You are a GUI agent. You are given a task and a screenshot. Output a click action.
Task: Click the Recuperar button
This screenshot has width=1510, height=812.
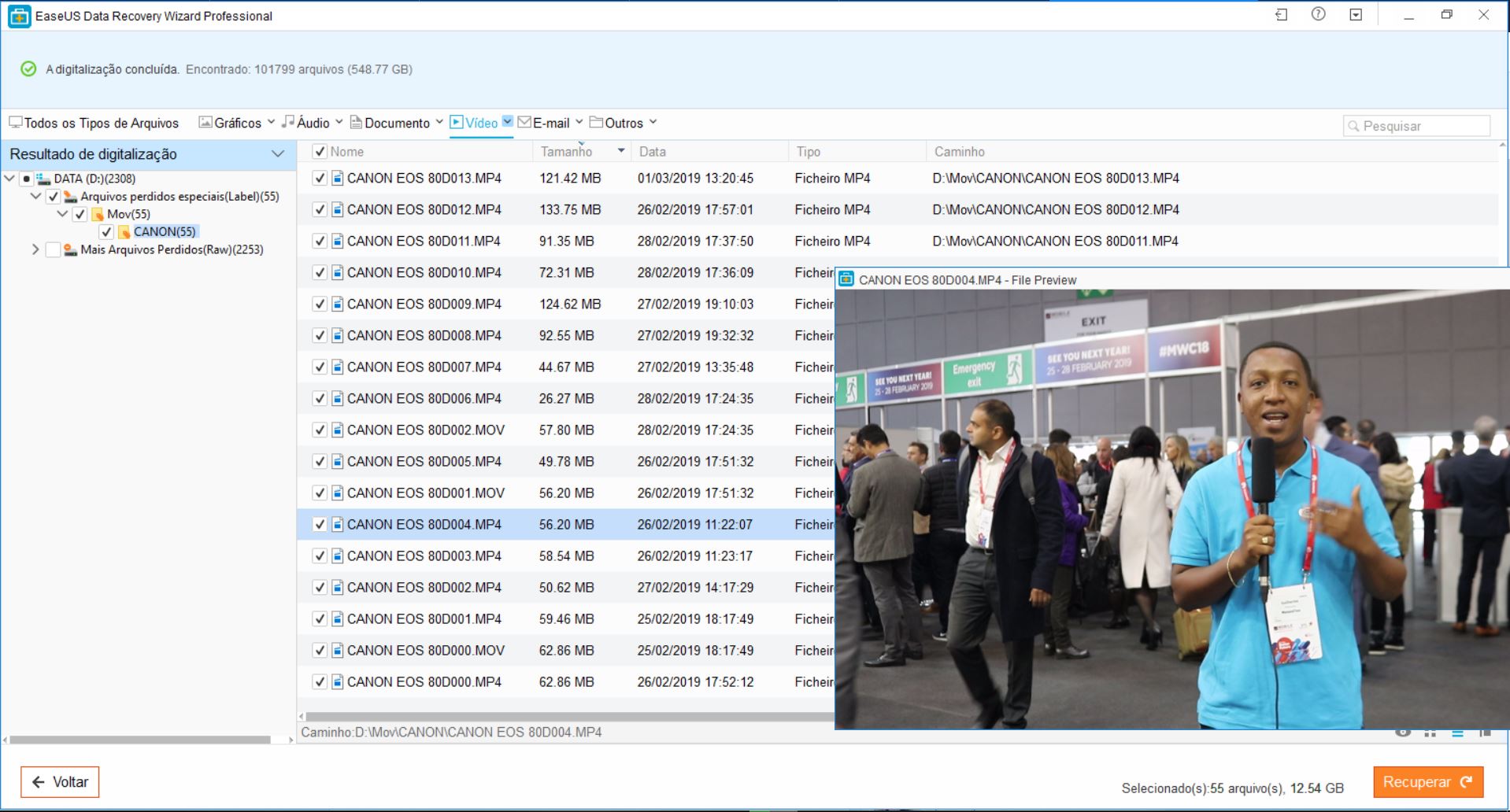[1428, 782]
